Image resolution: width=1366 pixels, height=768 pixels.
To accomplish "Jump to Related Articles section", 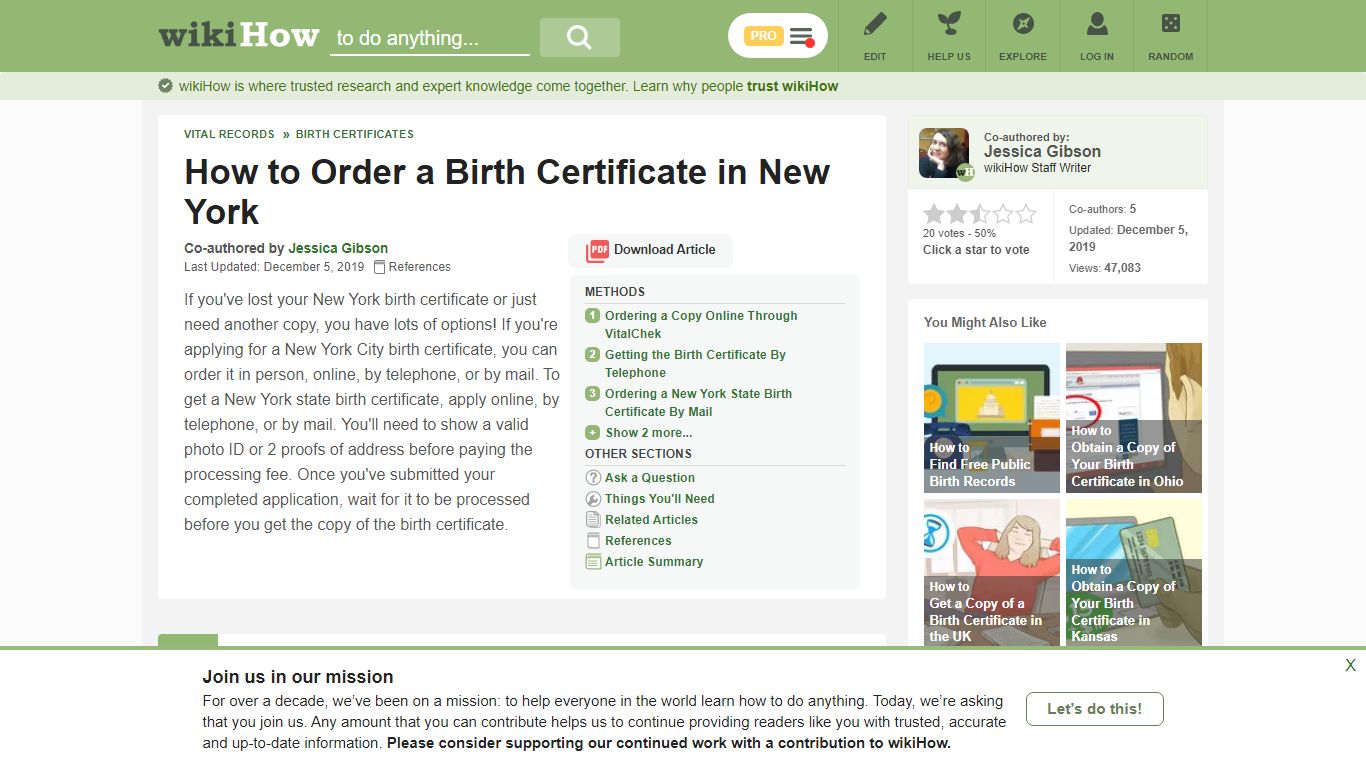I will [651, 520].
